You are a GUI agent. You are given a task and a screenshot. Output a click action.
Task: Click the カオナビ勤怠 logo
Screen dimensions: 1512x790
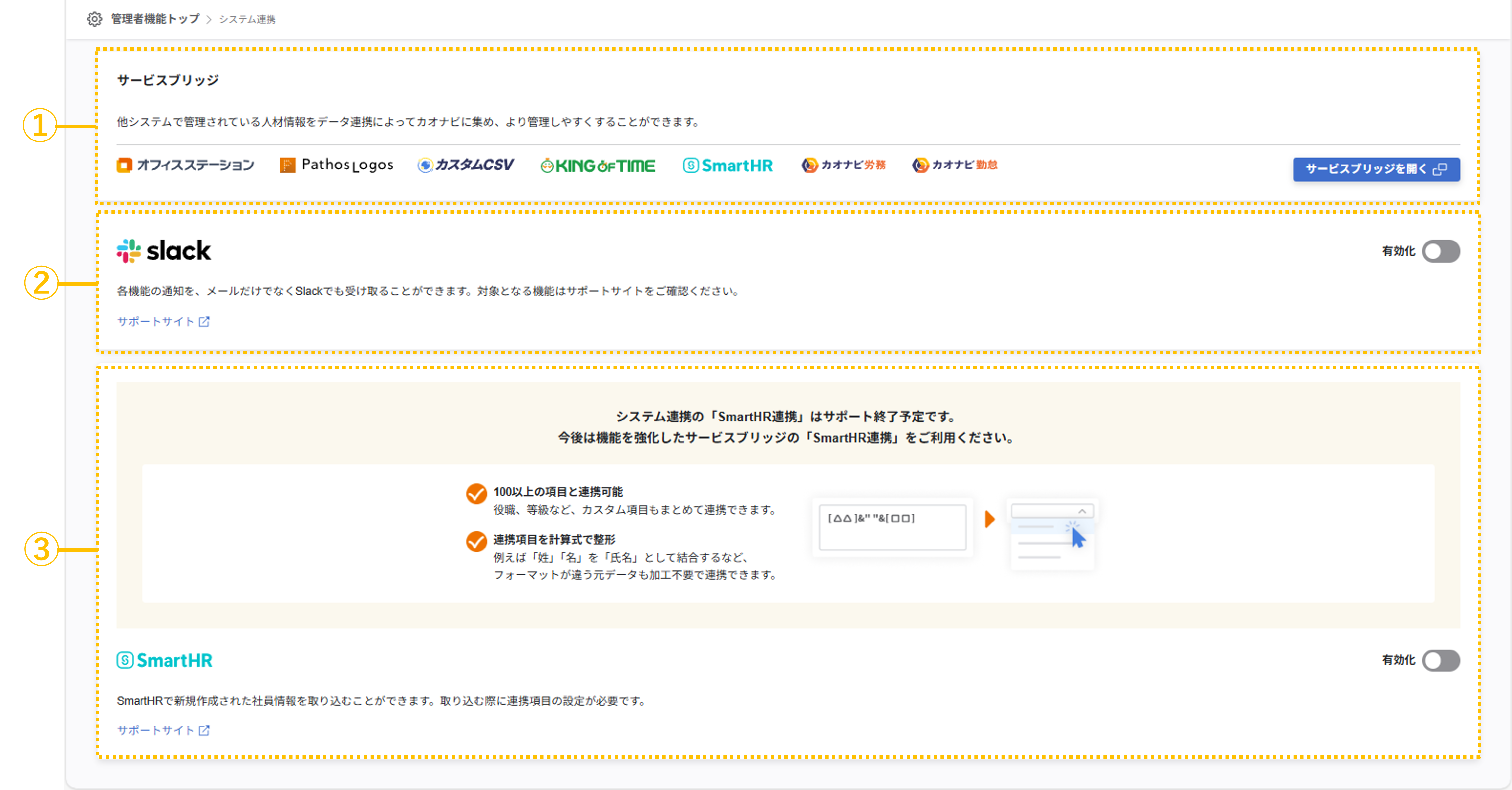[955, 166]
